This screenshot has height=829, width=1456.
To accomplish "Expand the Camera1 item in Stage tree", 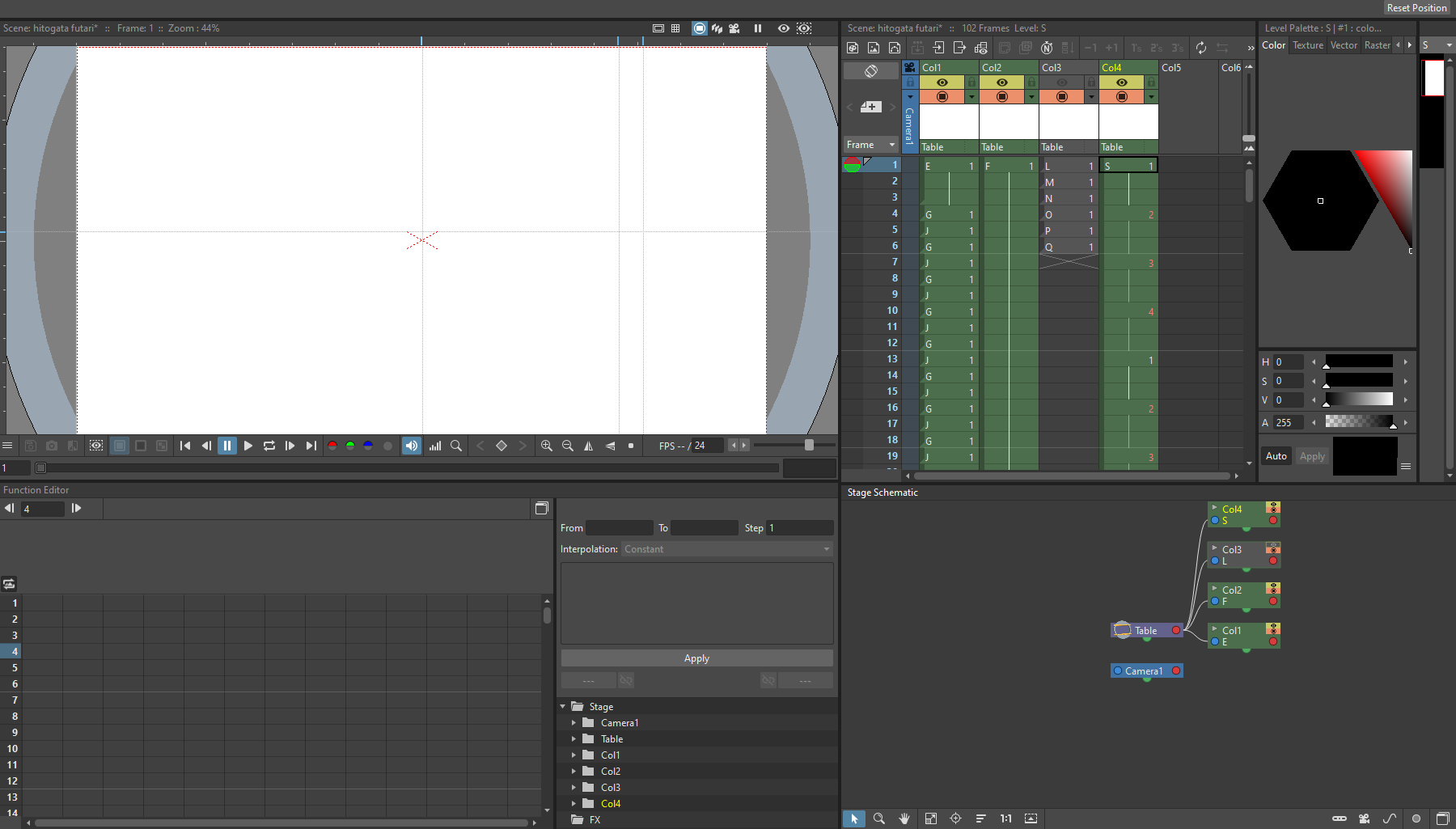I will click(x=575, y=722).
